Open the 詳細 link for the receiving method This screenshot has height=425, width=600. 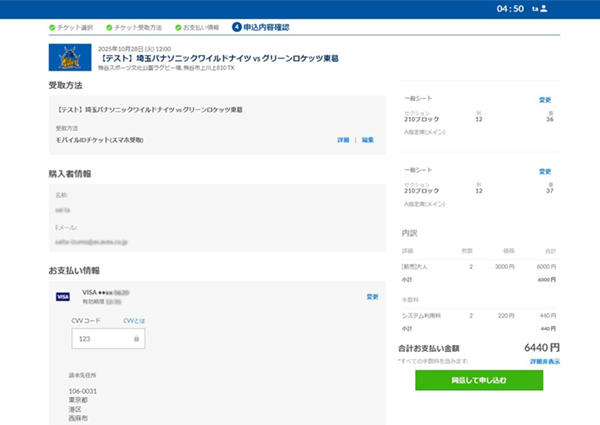(x=343, y=140)
